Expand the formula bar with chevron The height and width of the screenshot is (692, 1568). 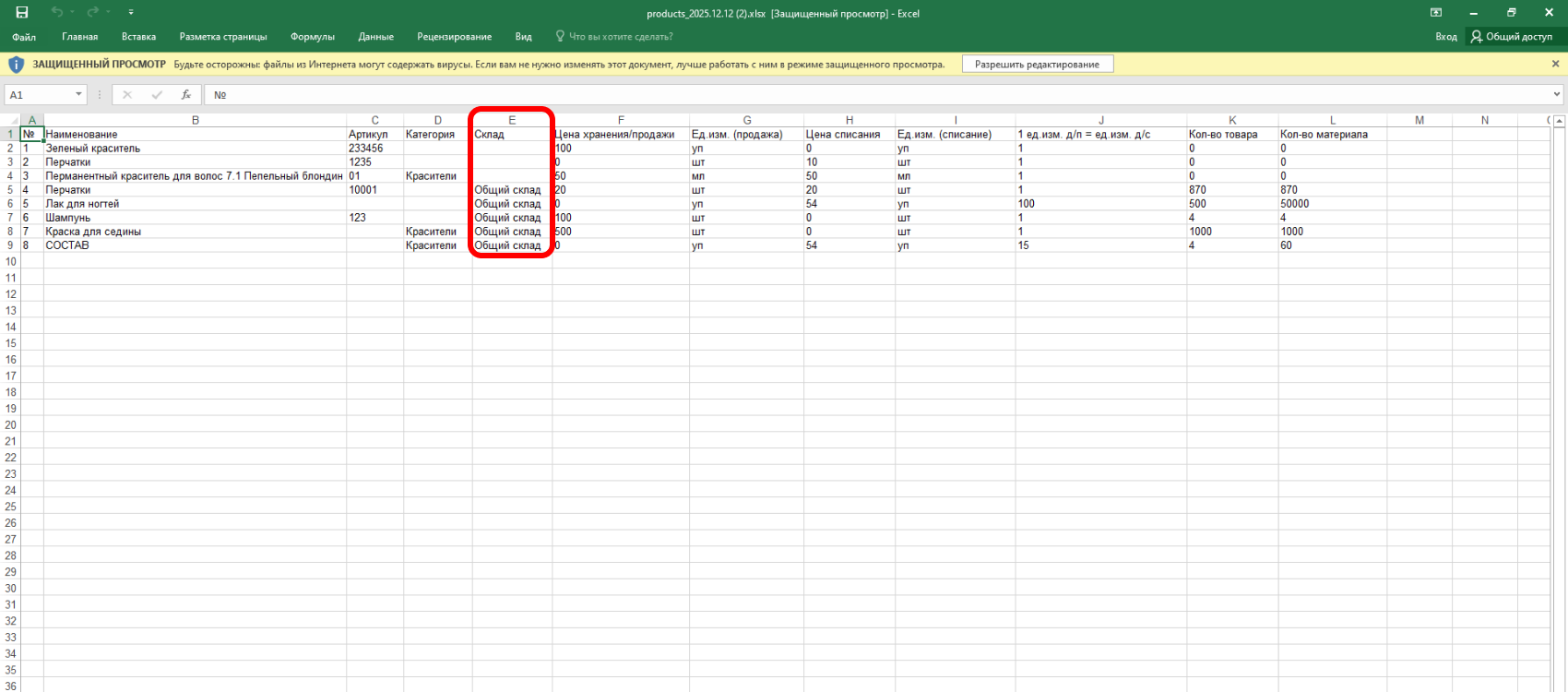coord(1557,95)
